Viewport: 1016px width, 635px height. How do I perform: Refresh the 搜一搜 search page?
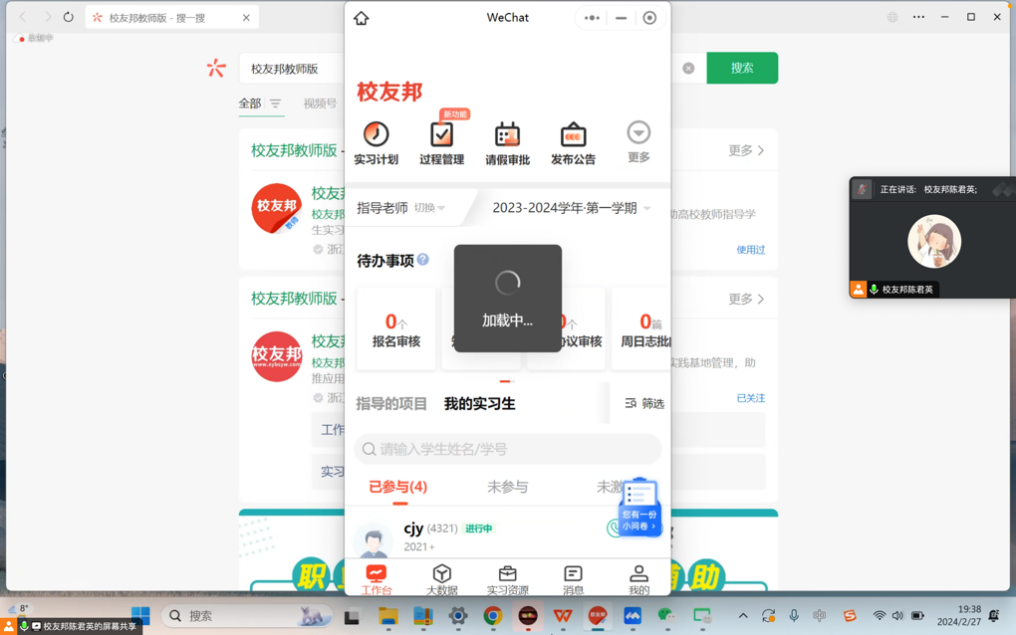69,17
